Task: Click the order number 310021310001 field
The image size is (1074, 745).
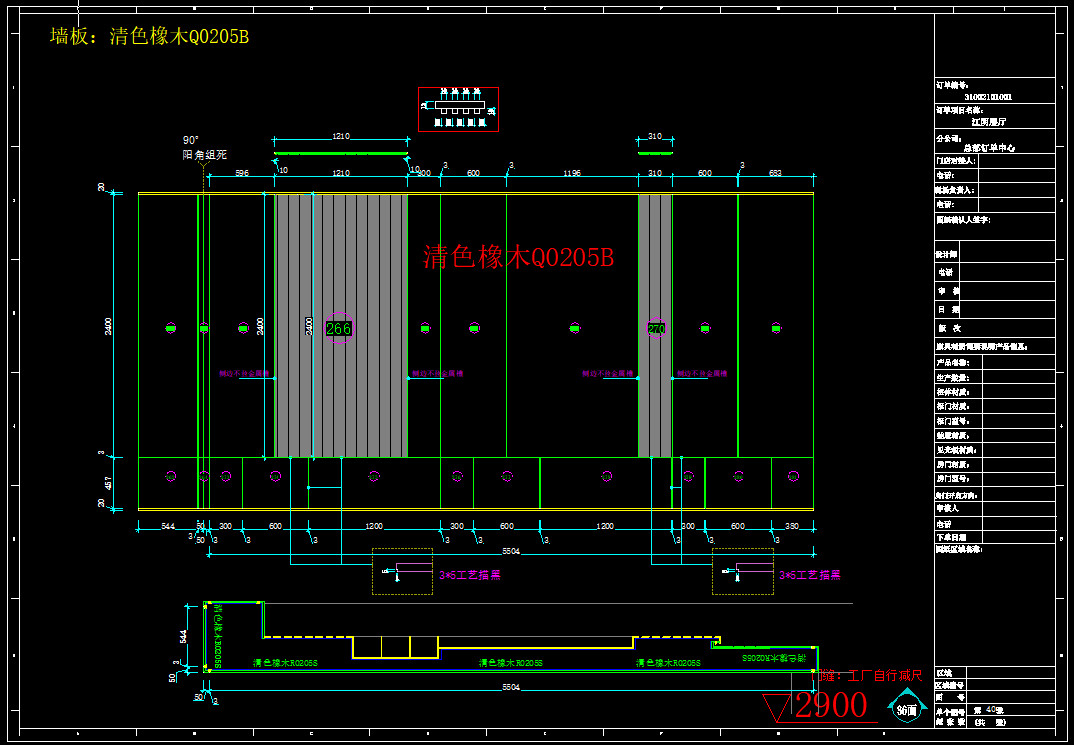Action: (987, 97)
